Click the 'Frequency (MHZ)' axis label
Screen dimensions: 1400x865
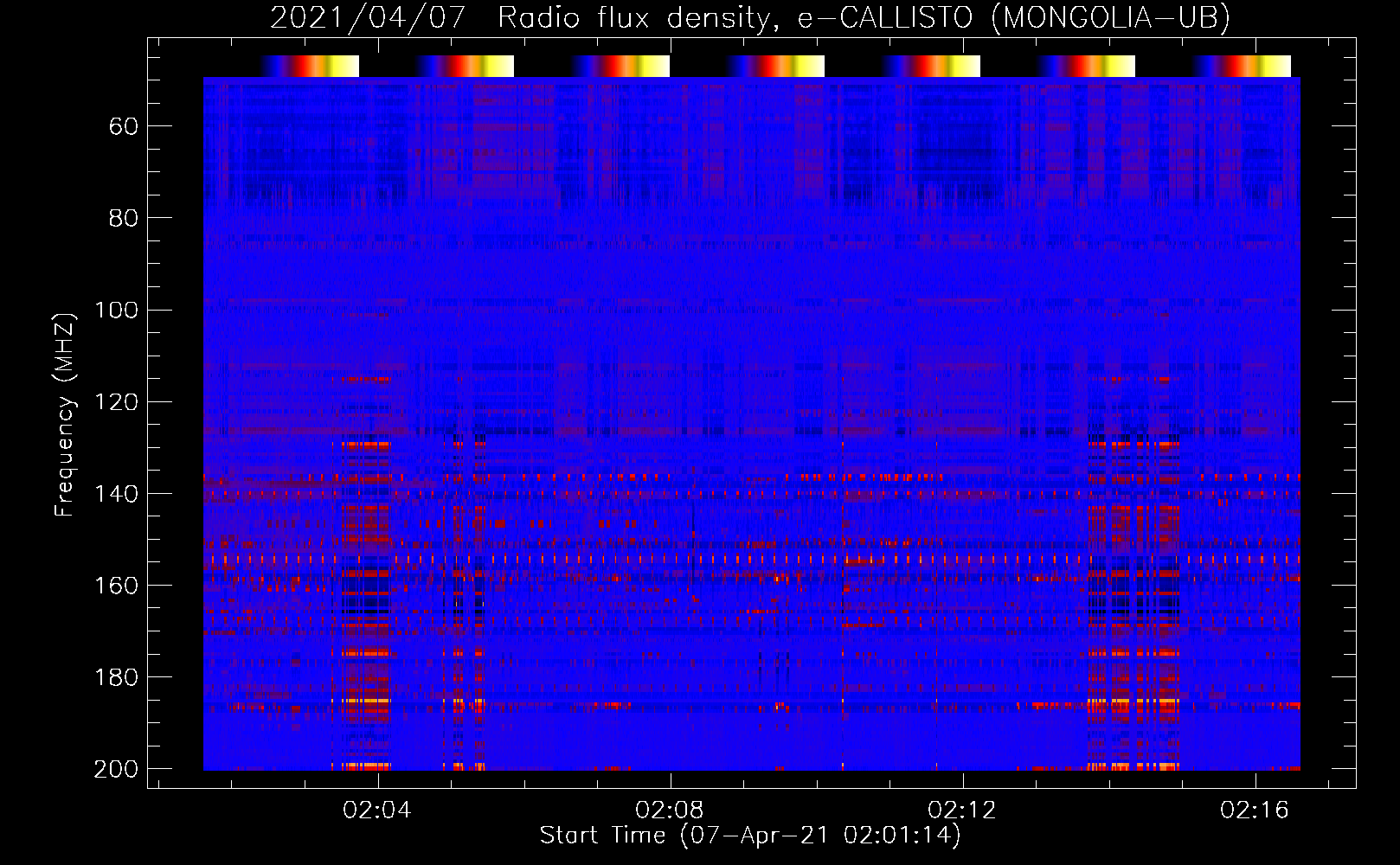click(x=65, y=414)
